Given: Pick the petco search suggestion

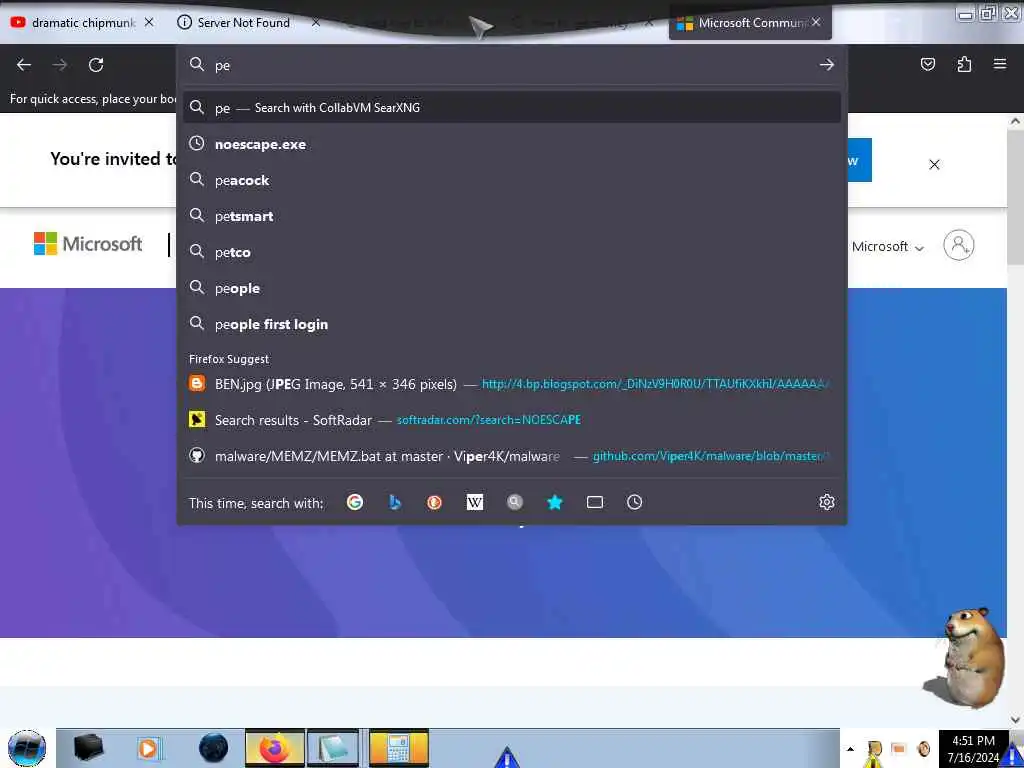Looking at the screenshot, I should click(x=512, y=252).
